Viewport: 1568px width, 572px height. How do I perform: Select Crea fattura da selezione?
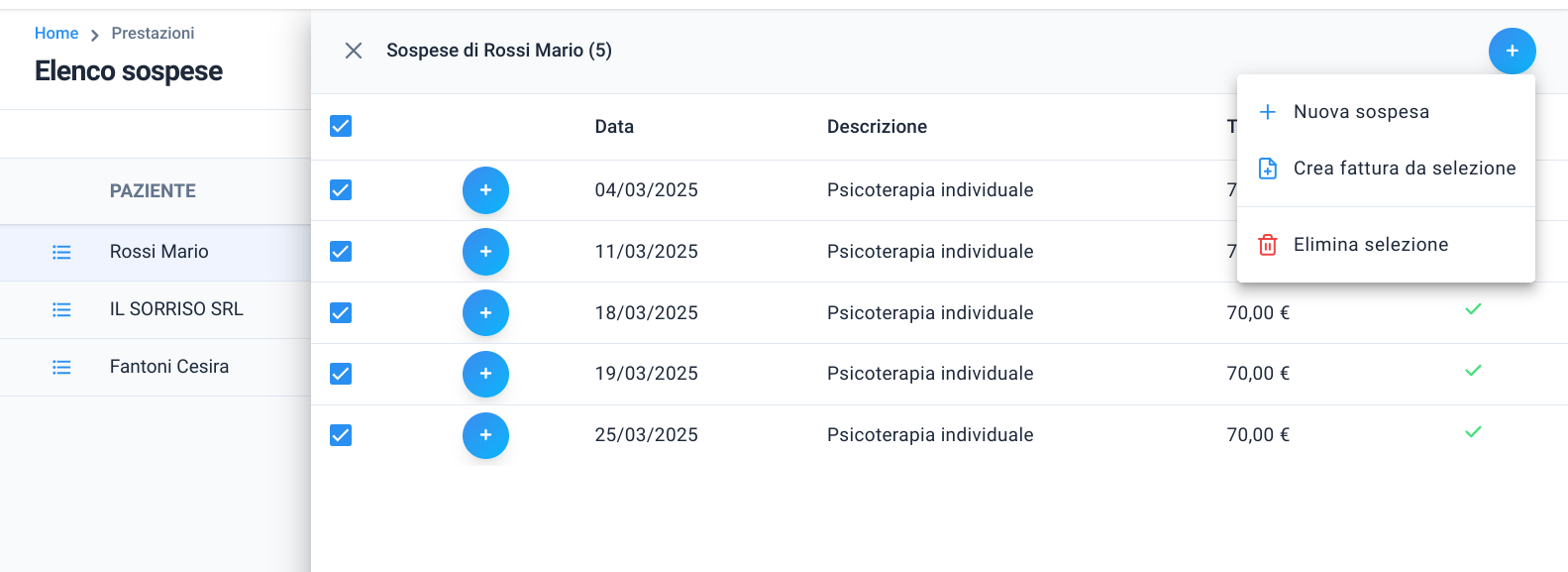coord(1386,169)
